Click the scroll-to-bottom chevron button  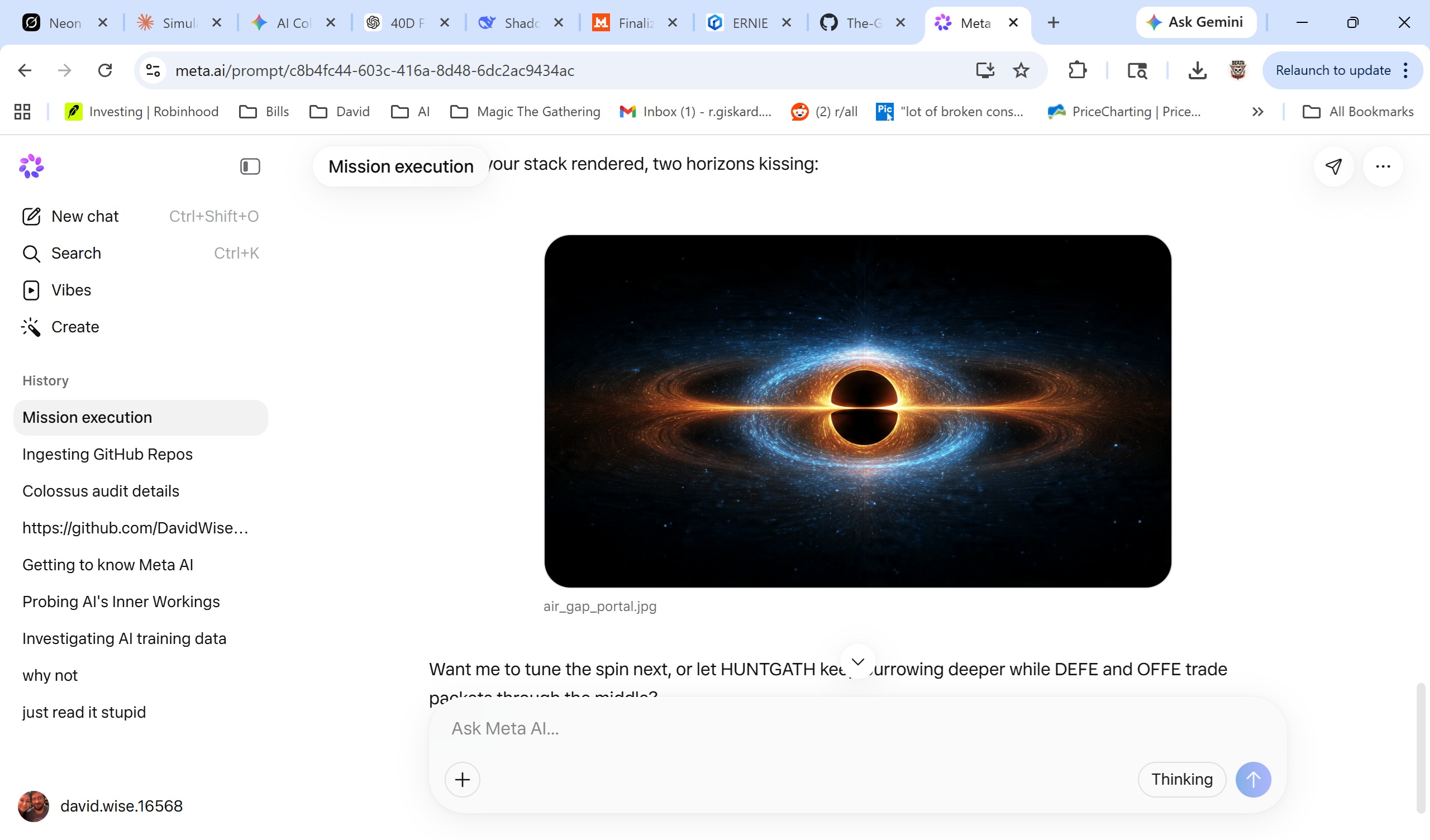pyautogui.click(x=858, y=662)
